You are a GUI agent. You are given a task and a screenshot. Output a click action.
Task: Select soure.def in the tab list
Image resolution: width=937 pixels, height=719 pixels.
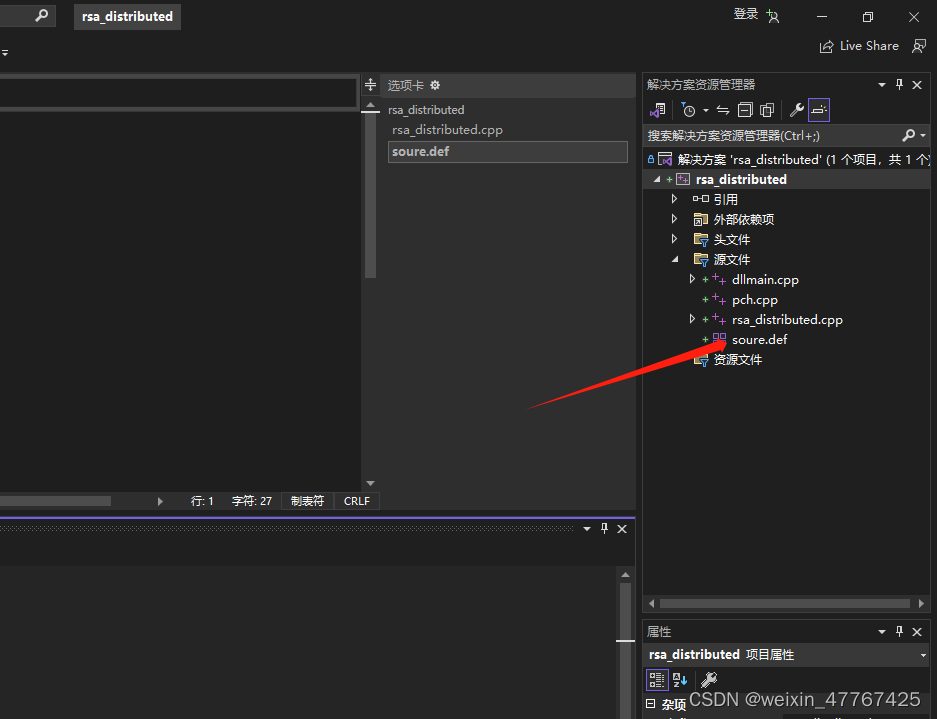[425, 149]
